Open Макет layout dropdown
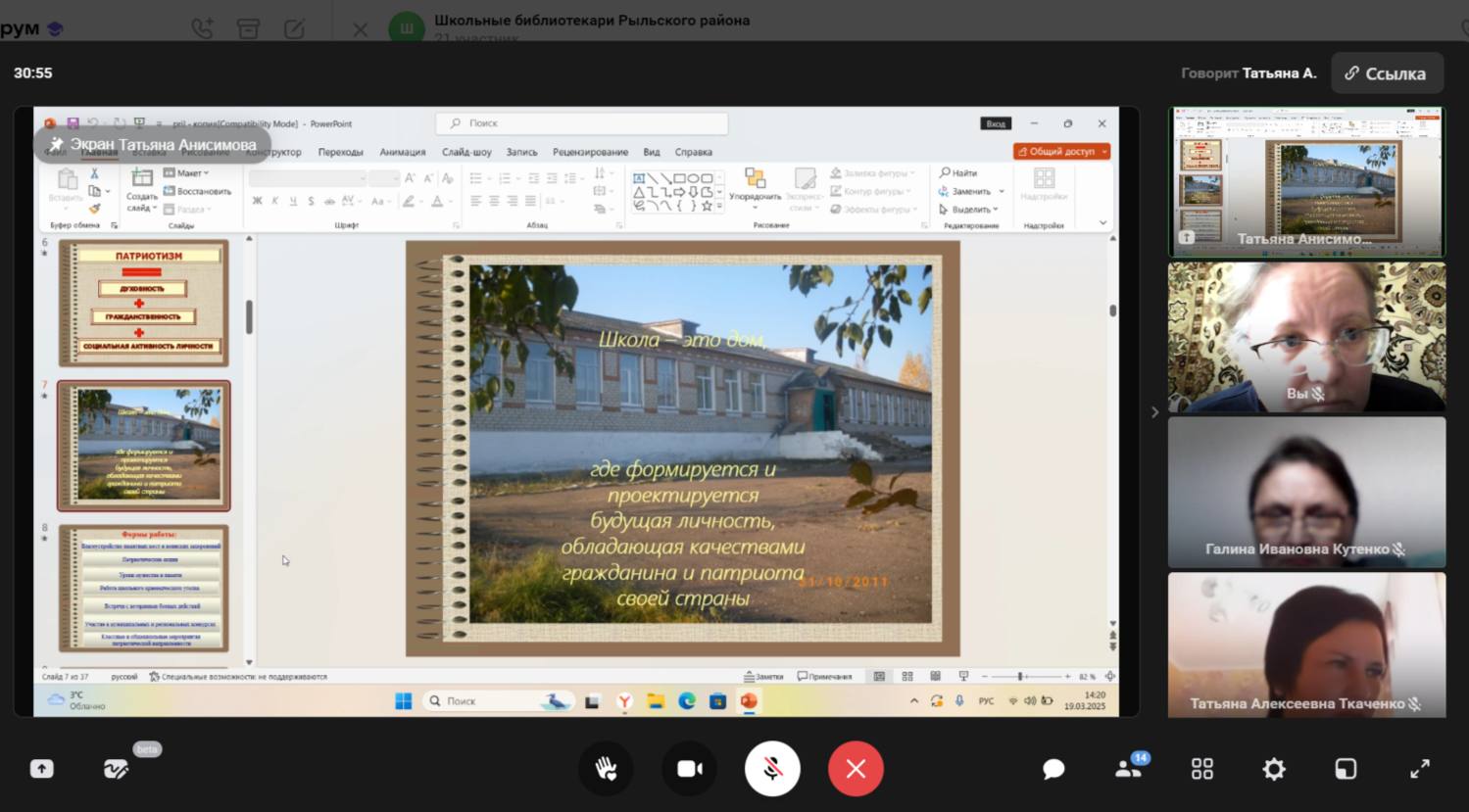 (x=186, y=172)
